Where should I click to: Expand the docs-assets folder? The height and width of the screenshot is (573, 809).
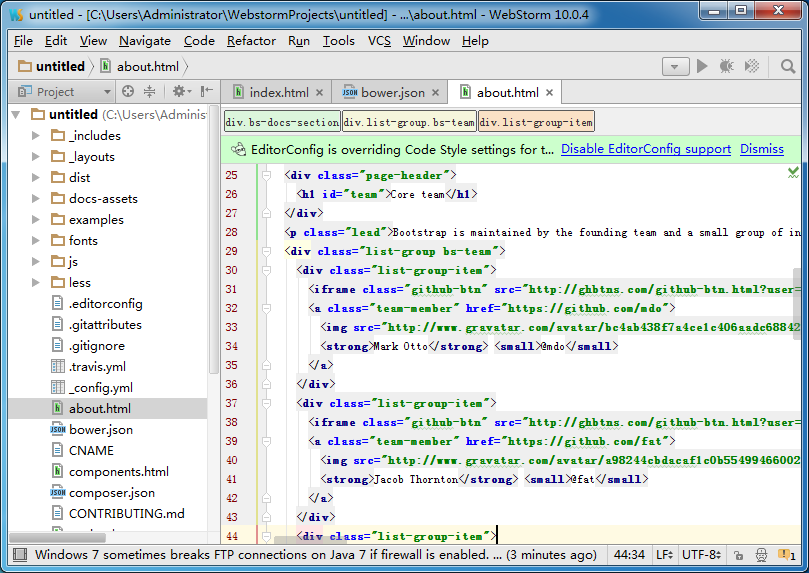point(36,198)
